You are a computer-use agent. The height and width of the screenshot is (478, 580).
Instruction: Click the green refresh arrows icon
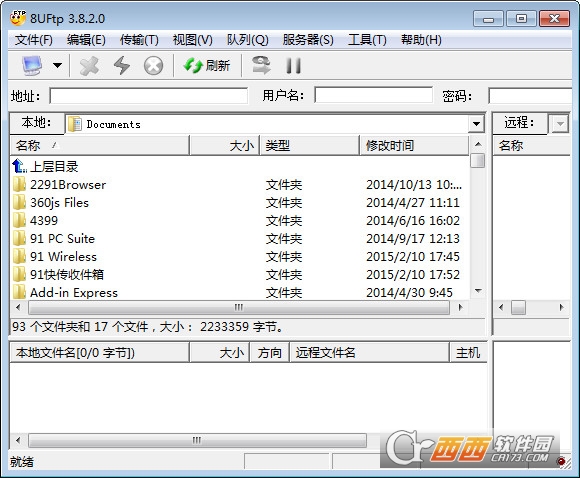(x=193, y=66)
